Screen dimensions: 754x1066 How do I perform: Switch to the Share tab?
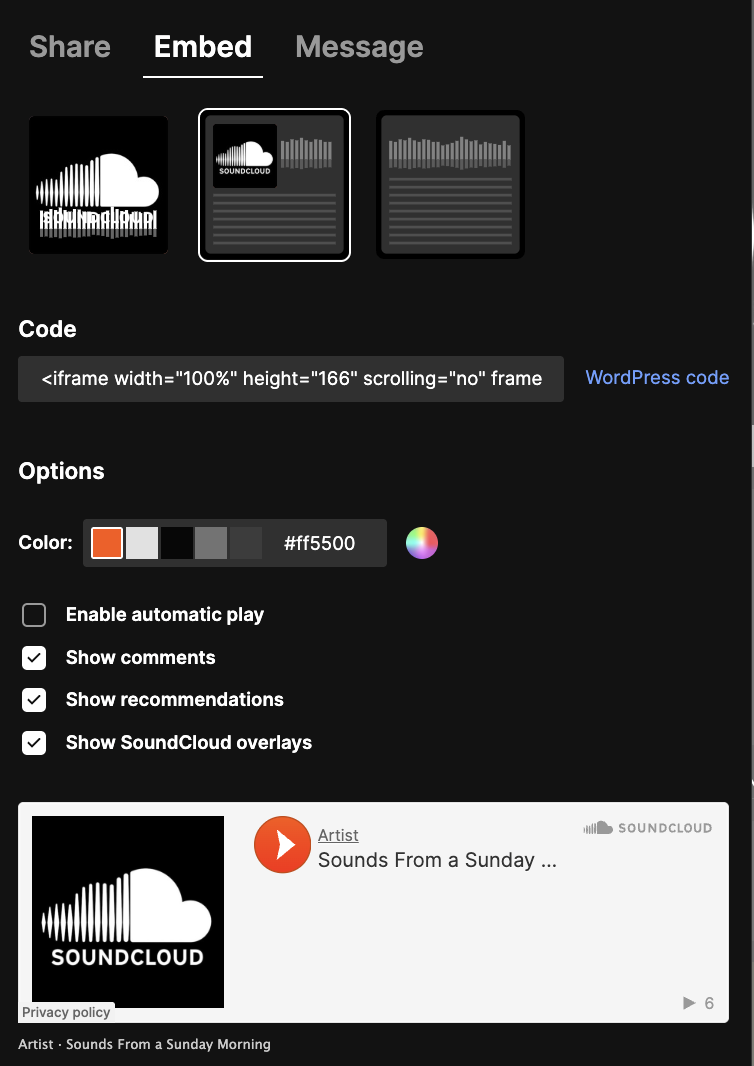(69, 47)
